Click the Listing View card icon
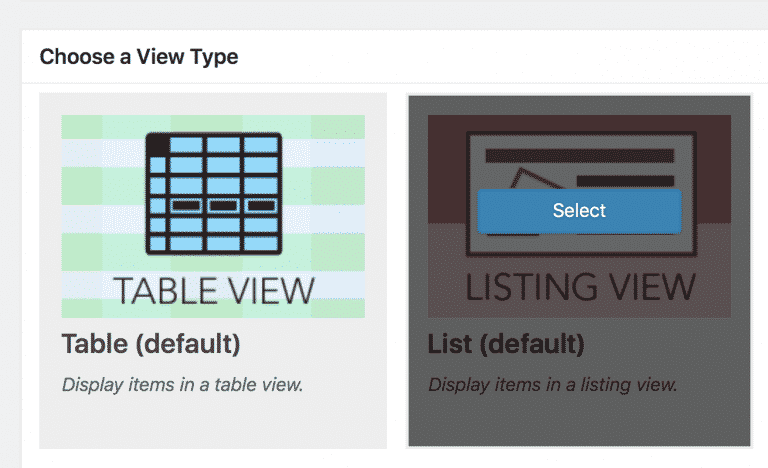The width and height of the screenshot is (768, 468). [x=581, y=194]
